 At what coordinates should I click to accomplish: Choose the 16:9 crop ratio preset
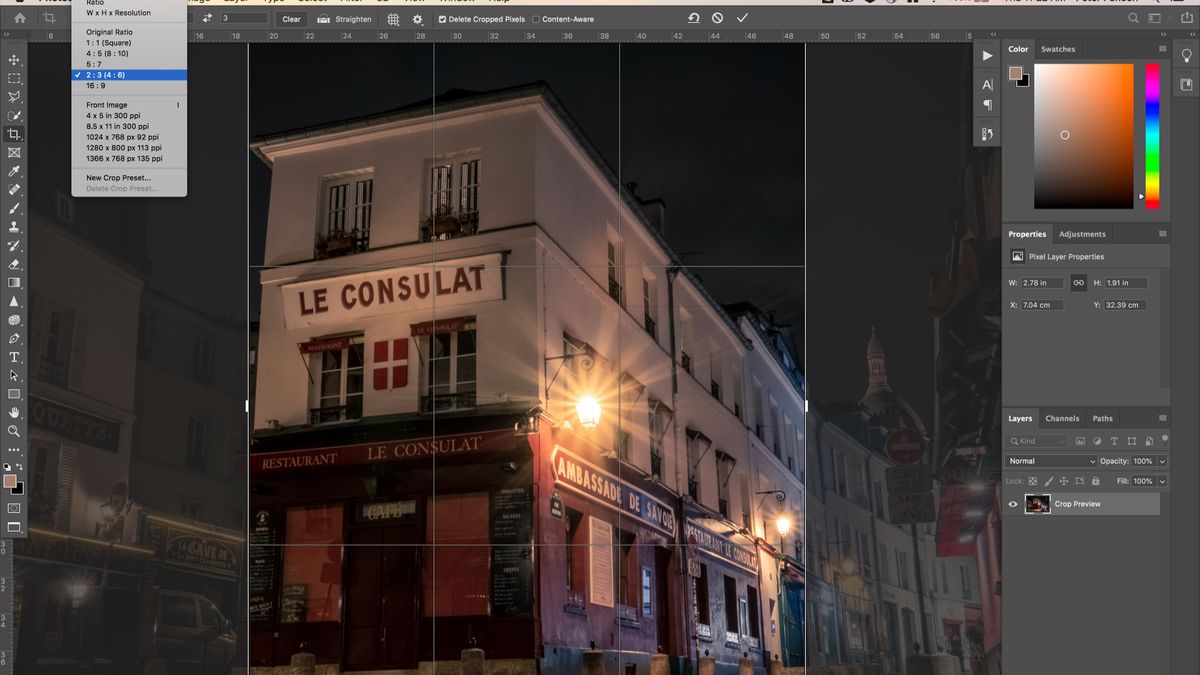tap(97, 84)
